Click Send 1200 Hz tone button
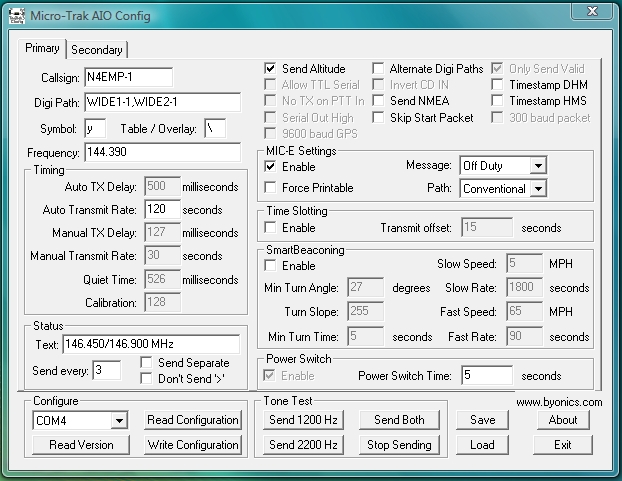622x481 pixels. (x=301, y=420)
